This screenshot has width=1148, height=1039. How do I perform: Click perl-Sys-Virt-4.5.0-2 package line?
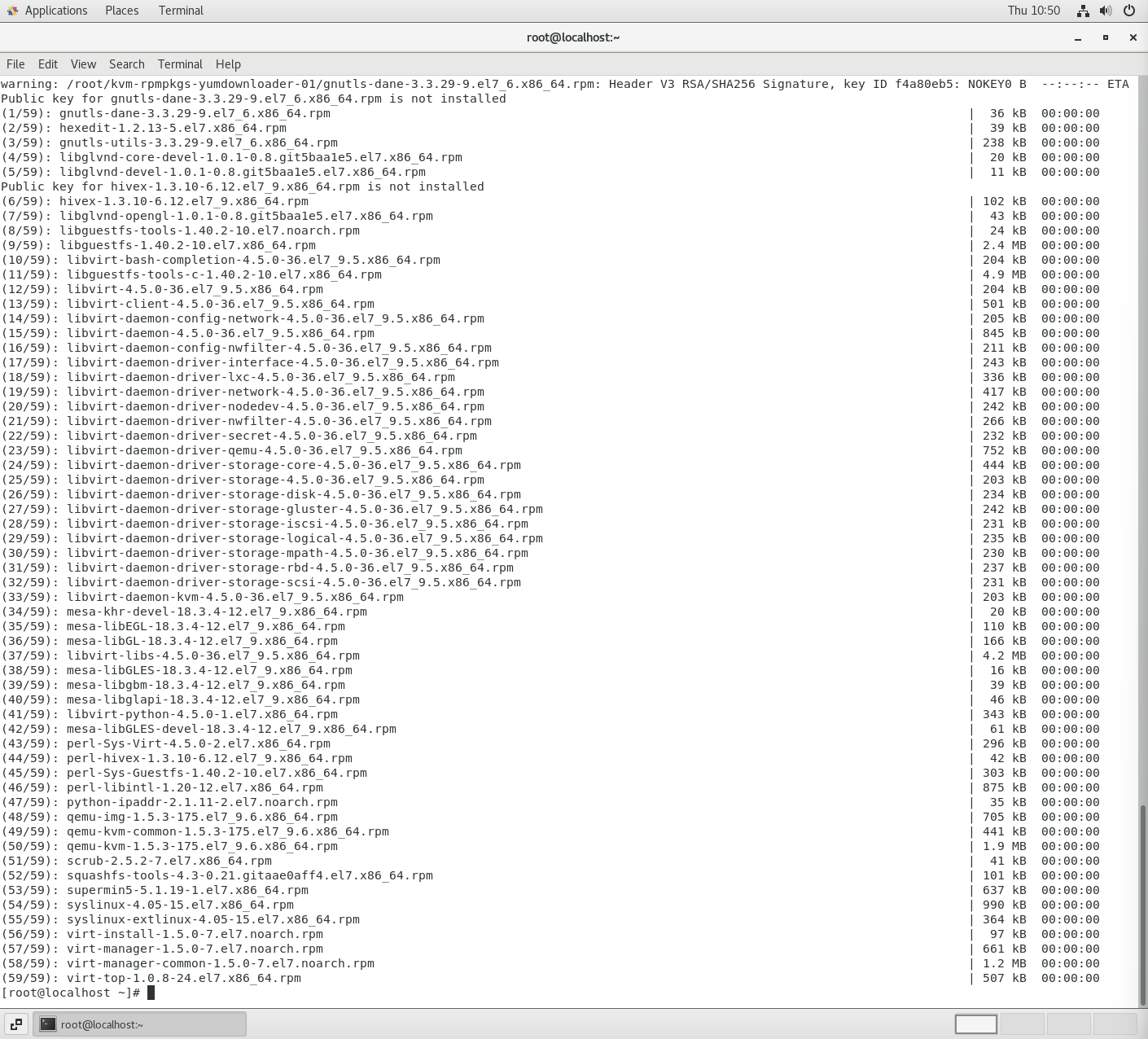(x=198, y=743)
